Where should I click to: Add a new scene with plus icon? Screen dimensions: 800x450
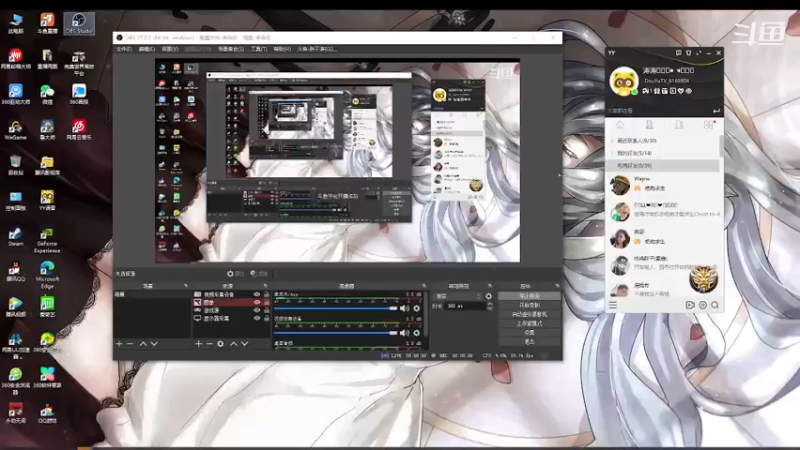(x=119, y=344)
